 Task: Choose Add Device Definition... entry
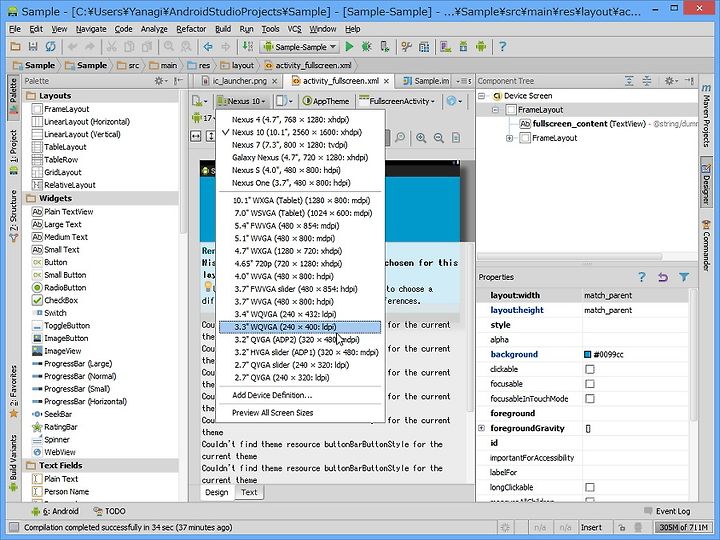300,395
